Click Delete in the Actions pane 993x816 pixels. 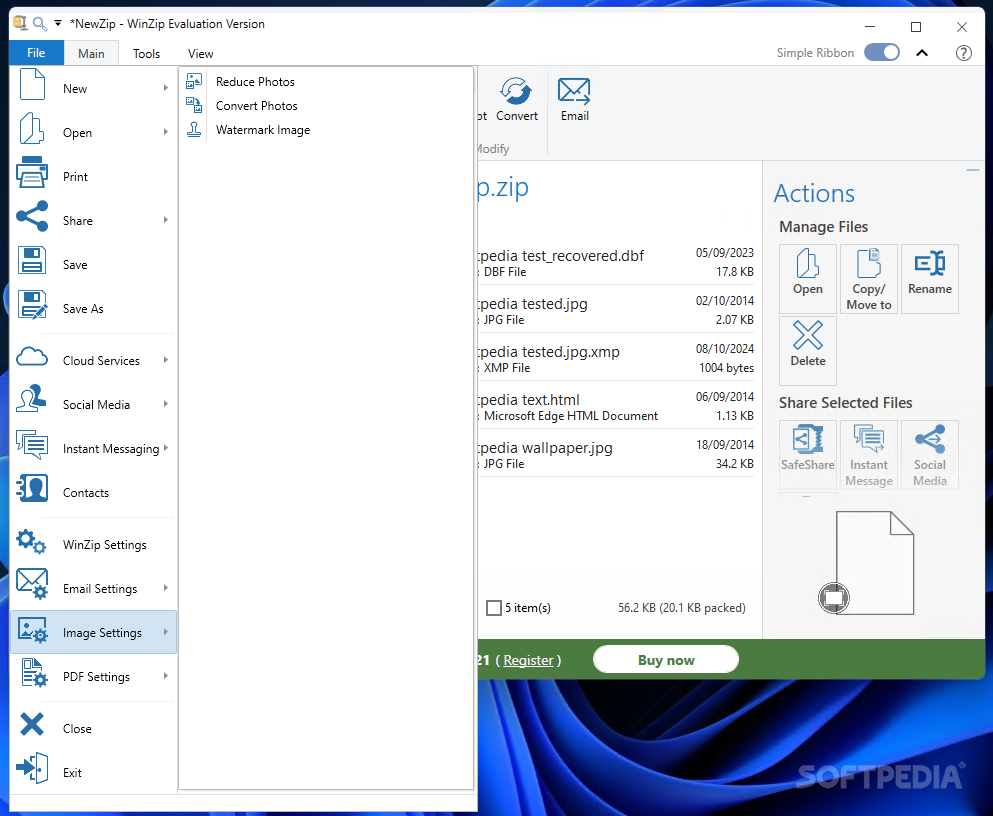[807, 350]
